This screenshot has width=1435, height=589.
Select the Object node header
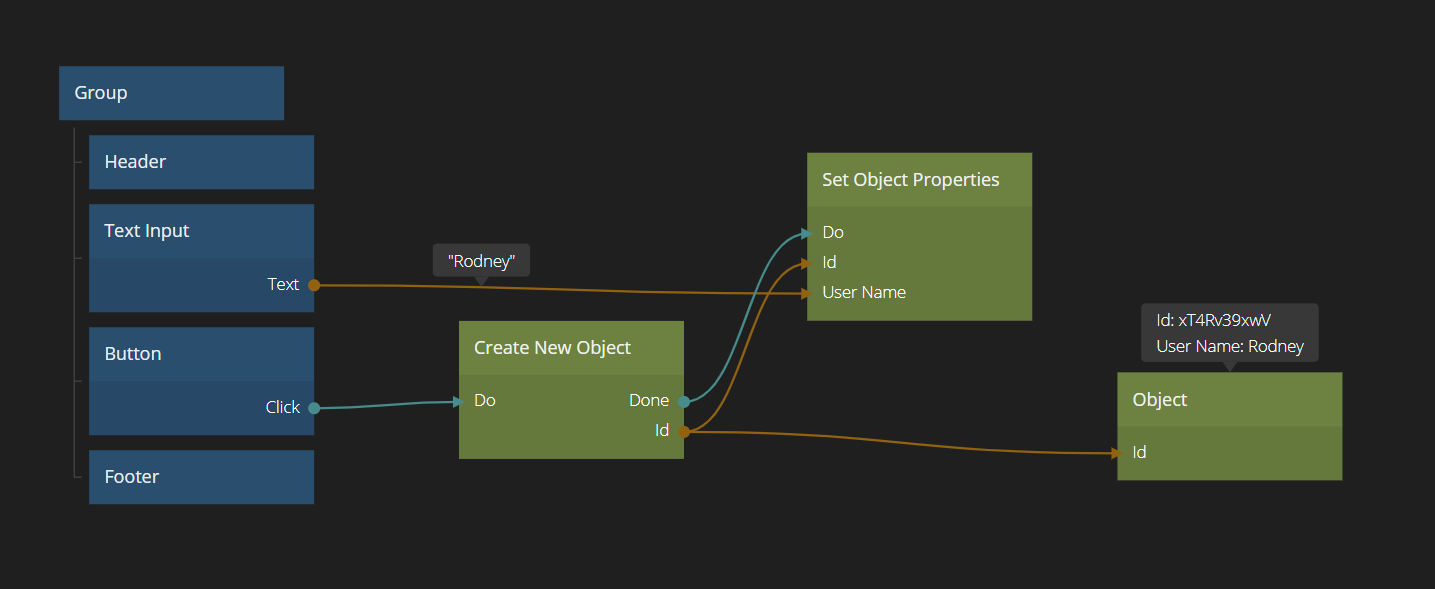pyautogui.click(x=1229, y=400)
